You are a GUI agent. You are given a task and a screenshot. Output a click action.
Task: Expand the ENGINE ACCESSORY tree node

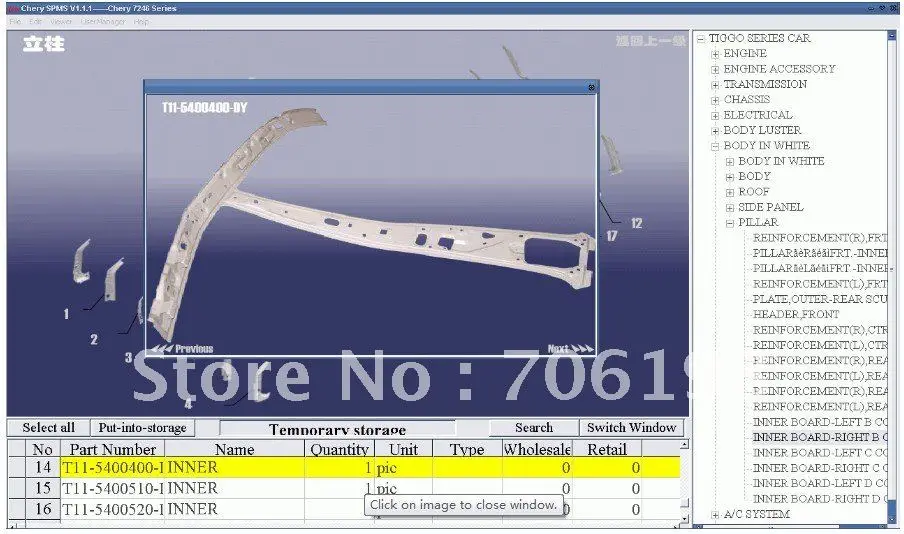(x=715, y=70)
